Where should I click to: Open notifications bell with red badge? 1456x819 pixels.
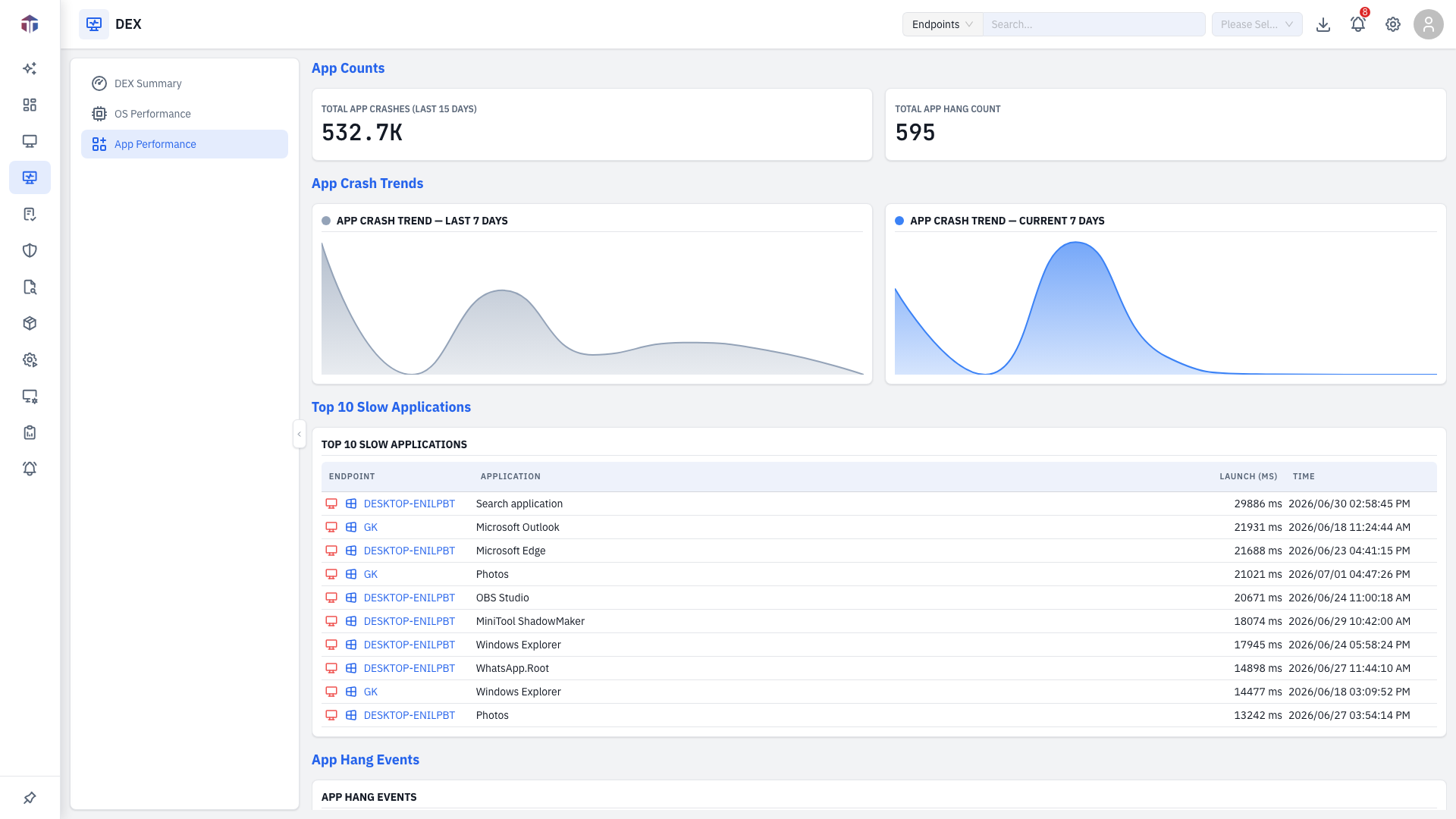tap(1358, 24)
